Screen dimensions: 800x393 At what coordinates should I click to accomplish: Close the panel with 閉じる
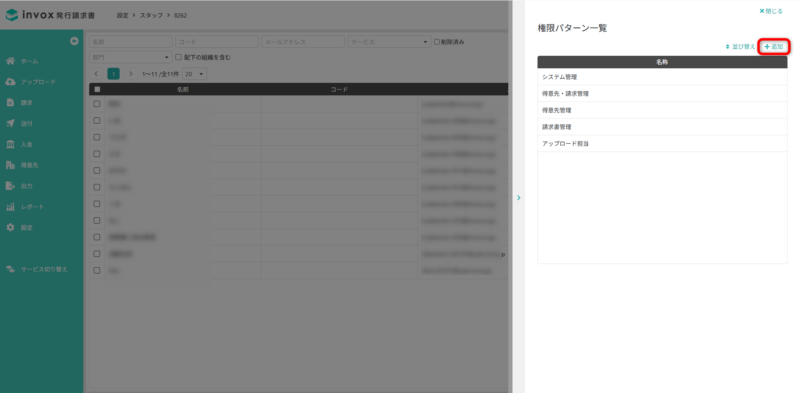pos(771,11)
